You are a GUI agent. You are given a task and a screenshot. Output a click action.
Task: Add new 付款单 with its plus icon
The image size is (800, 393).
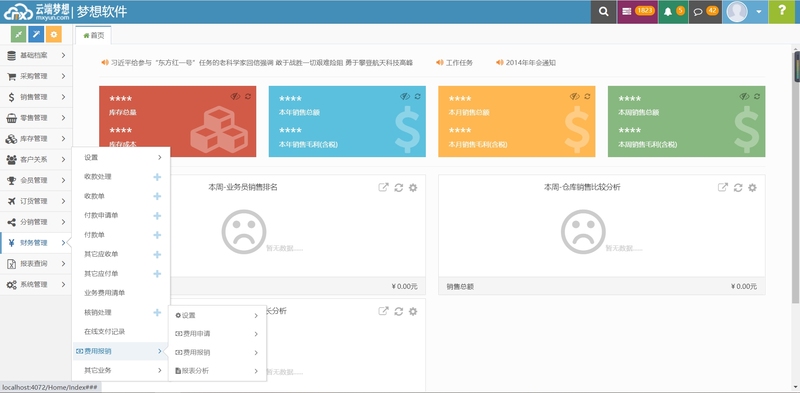(157, 235)
